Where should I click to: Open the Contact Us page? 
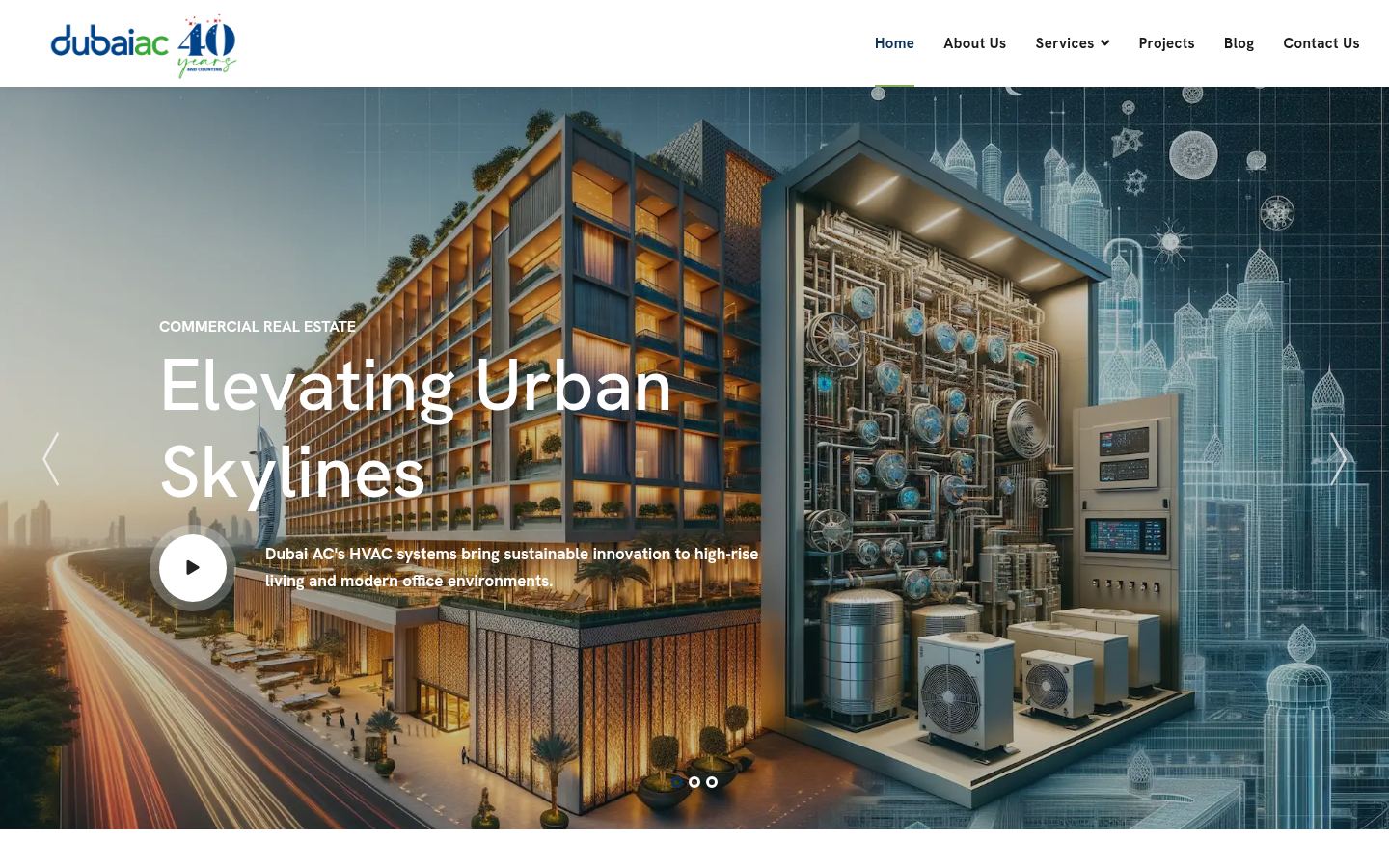click(x=1321, y=43)
